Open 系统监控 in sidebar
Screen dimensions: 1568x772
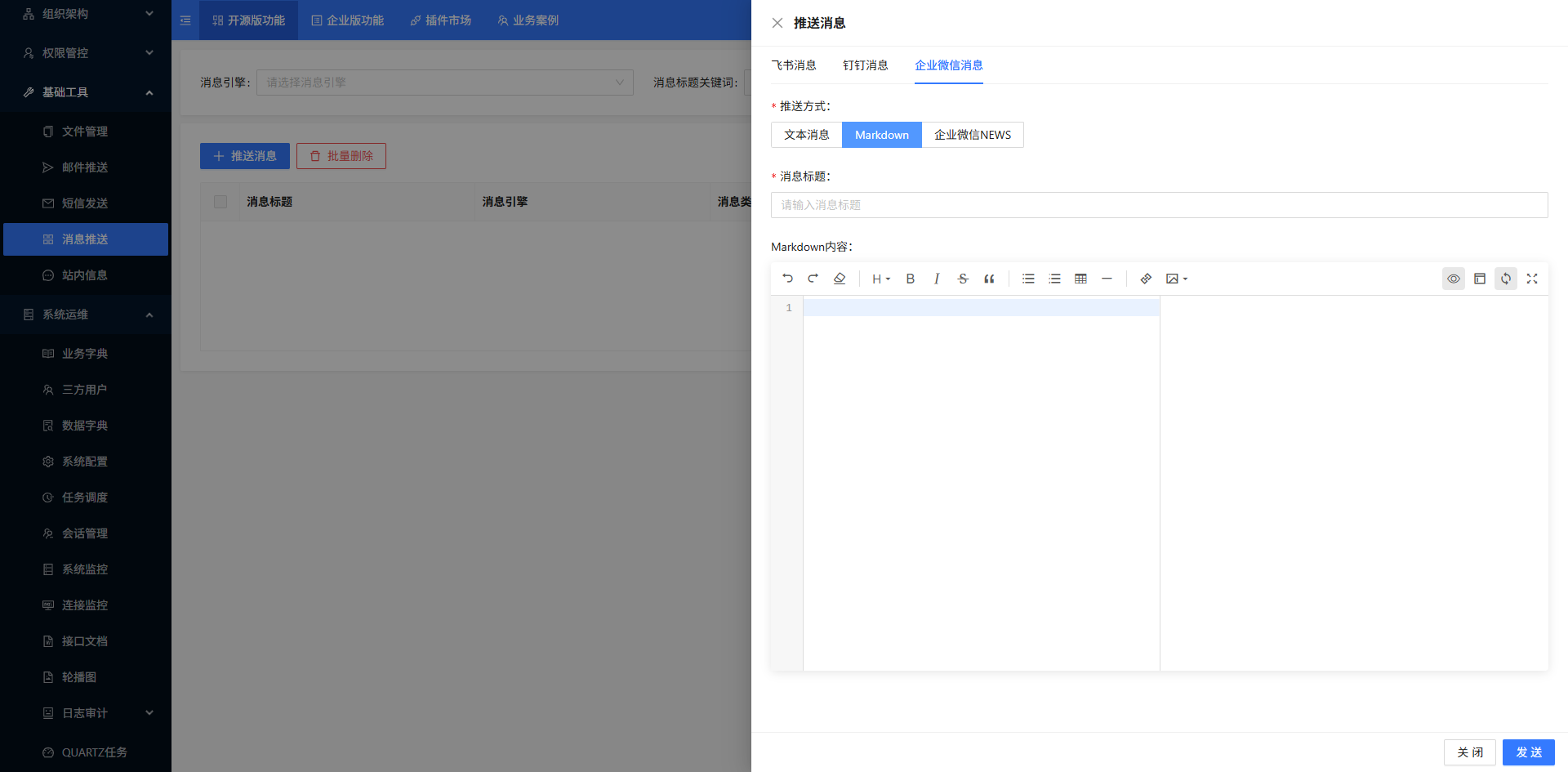click(x=86, y=569)
